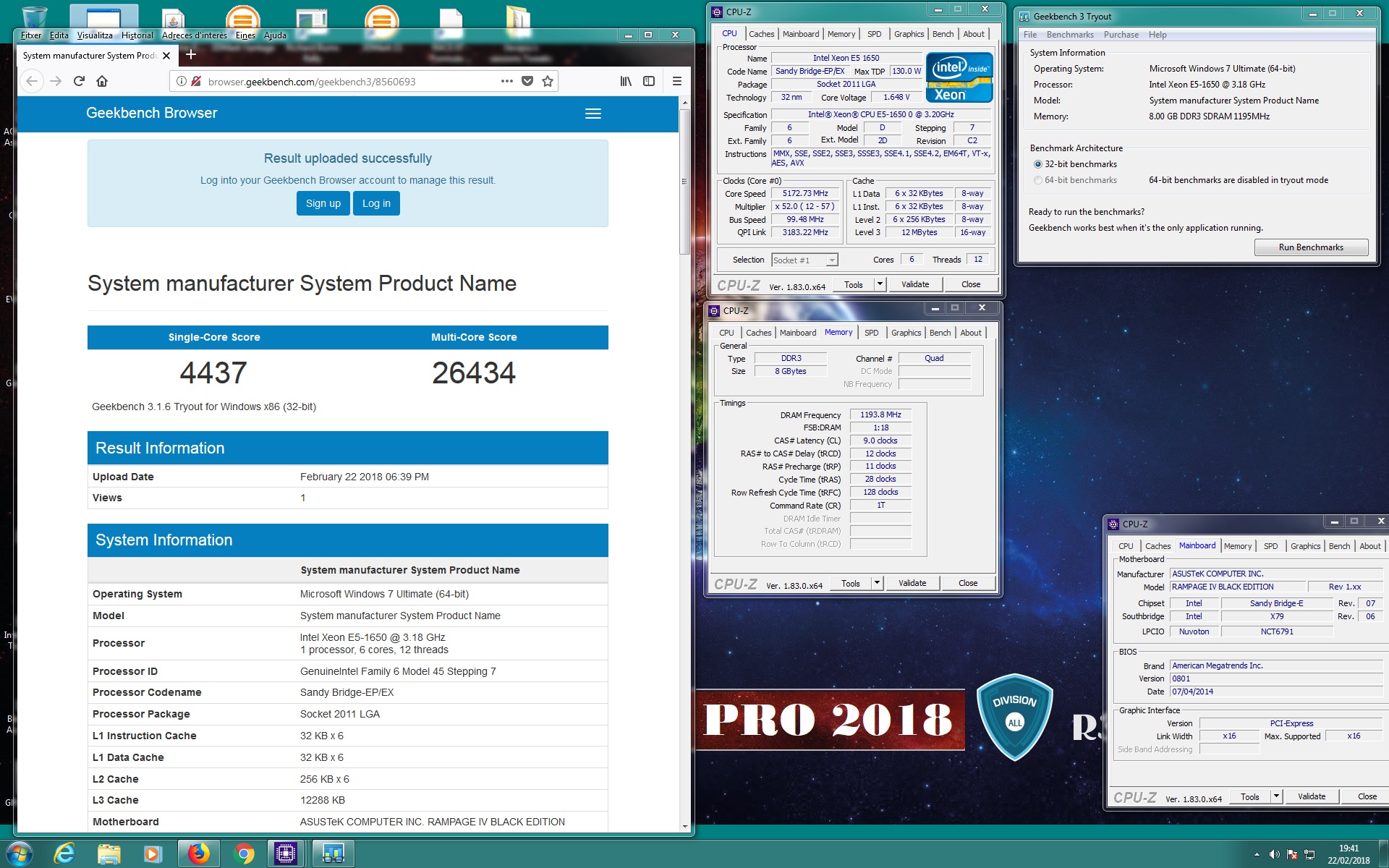Switch to Geekbench taskbar button

pyautogui.click(x=333, y=854)
